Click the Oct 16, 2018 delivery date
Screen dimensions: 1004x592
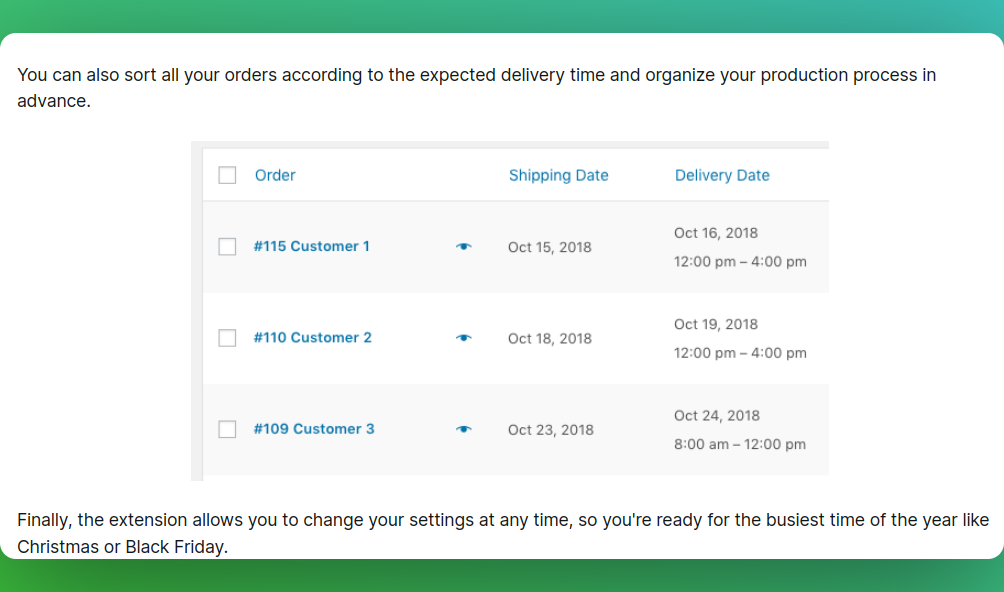pyautogui.click(x=716, y=233)
